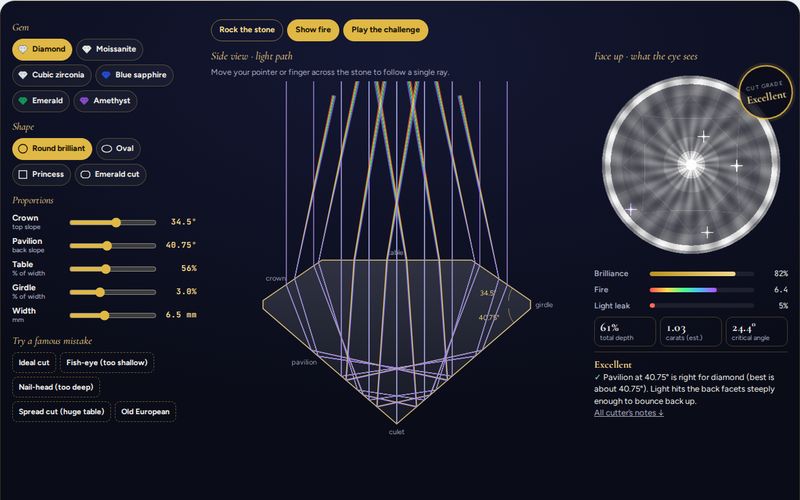Set the Table percent slider
This screenshot has width=800, height=500.
[x=113, y=269]
